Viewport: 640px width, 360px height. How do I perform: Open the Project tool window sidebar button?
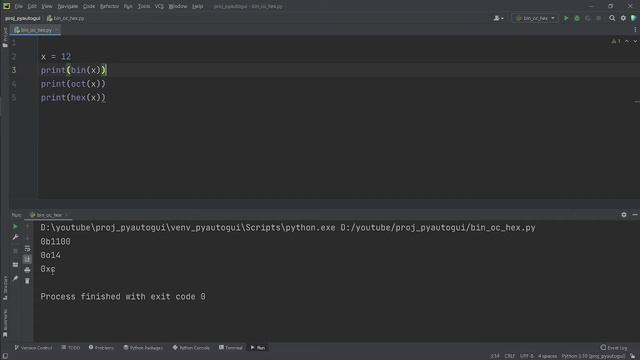5,38
